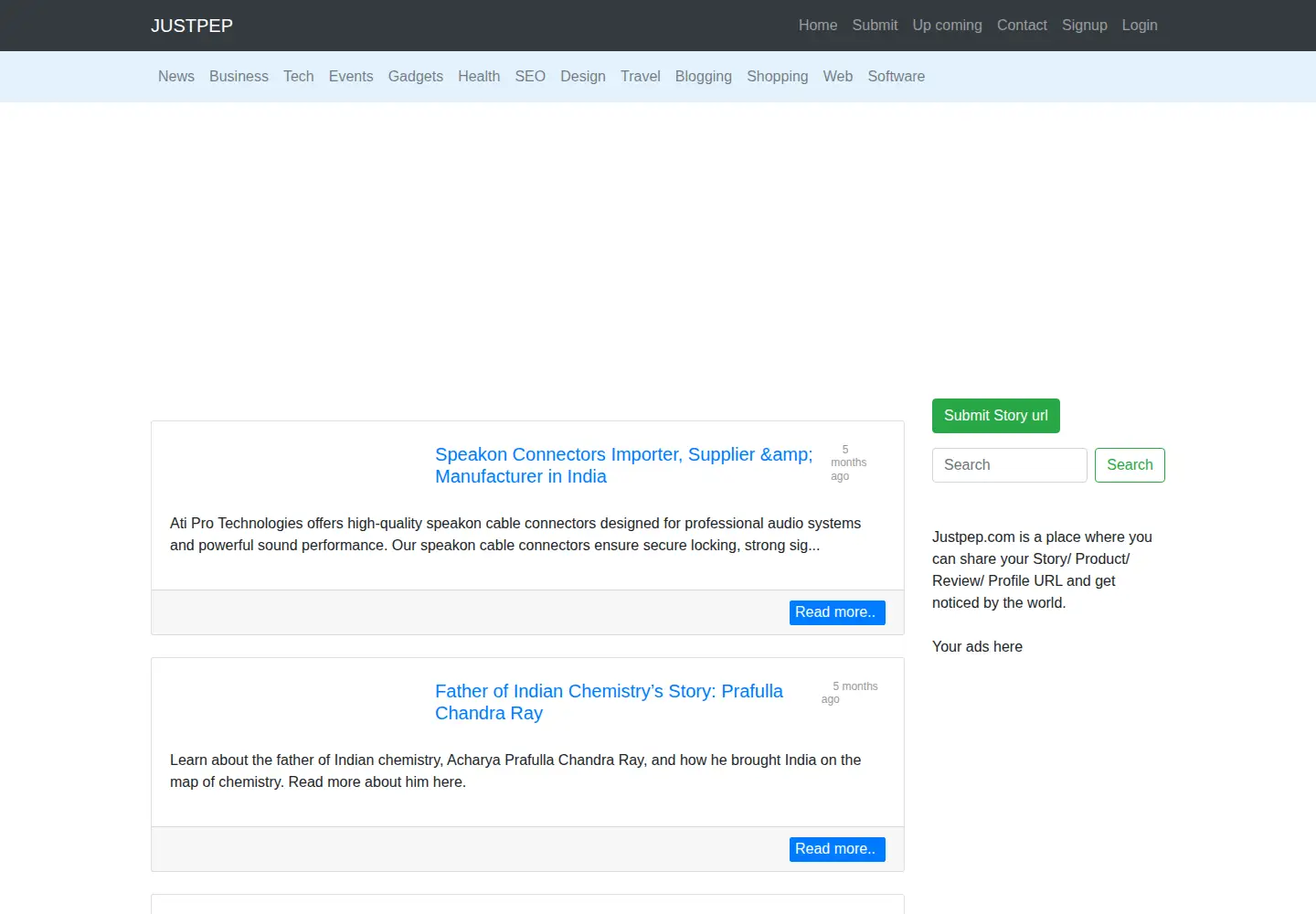
Task: Open the Up coming menu item
Action: coord(947,26)
